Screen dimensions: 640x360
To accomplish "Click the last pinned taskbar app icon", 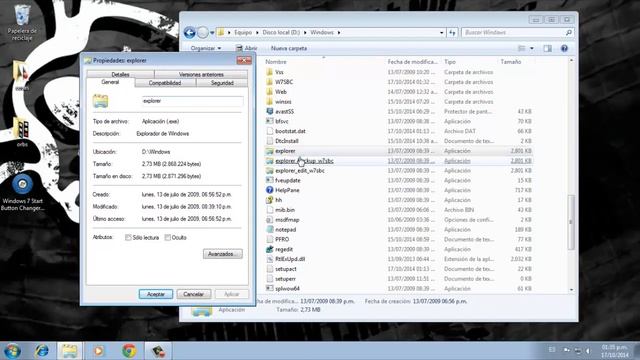I will [x=158, y=351].
